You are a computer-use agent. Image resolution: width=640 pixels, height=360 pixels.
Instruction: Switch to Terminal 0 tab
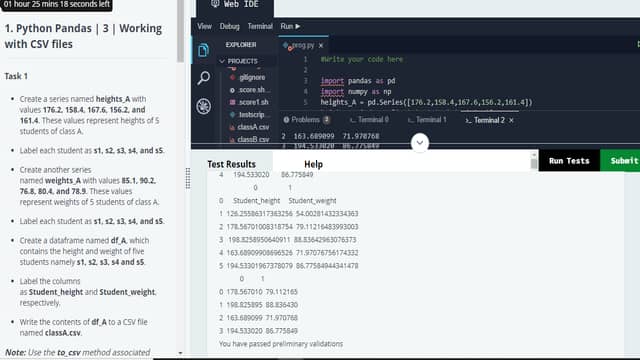click(x=369, y=120)
